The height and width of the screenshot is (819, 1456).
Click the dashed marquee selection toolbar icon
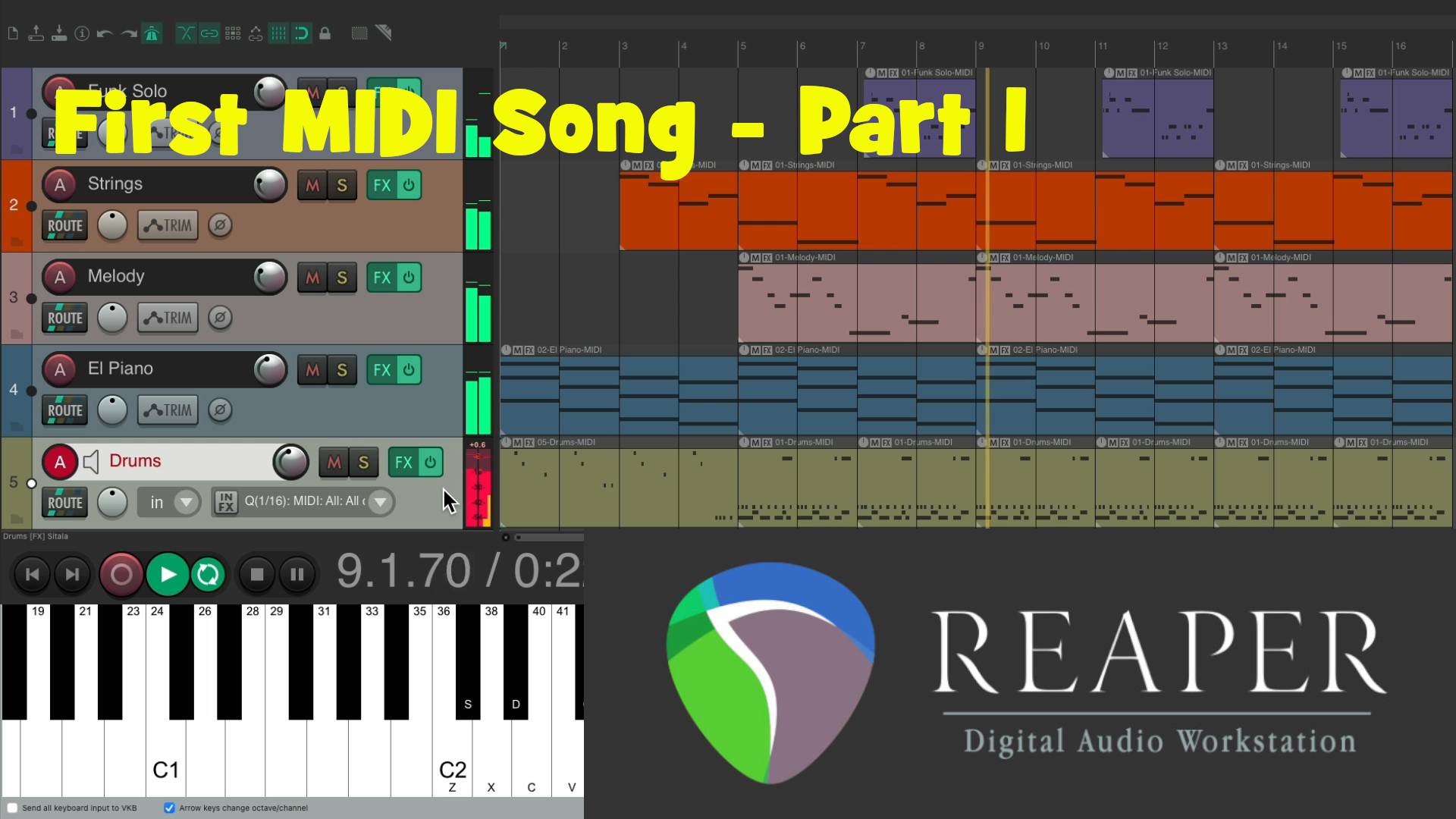tap(359, 33)
